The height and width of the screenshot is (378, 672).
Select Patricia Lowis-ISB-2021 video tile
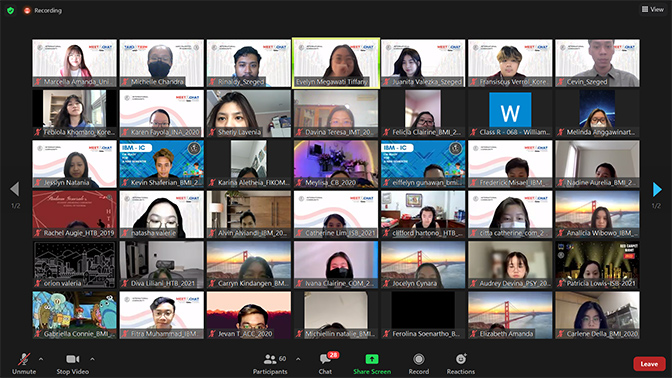pyautogui.click(x=597, y=265)
